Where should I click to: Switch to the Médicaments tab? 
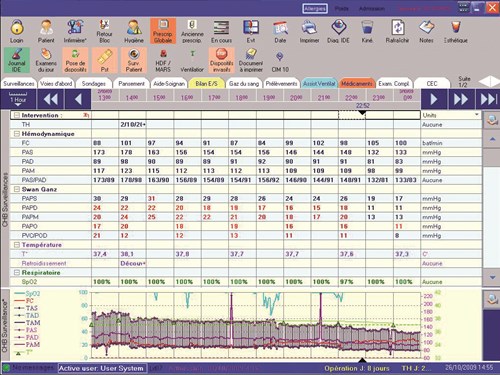(x=357, y=84)
